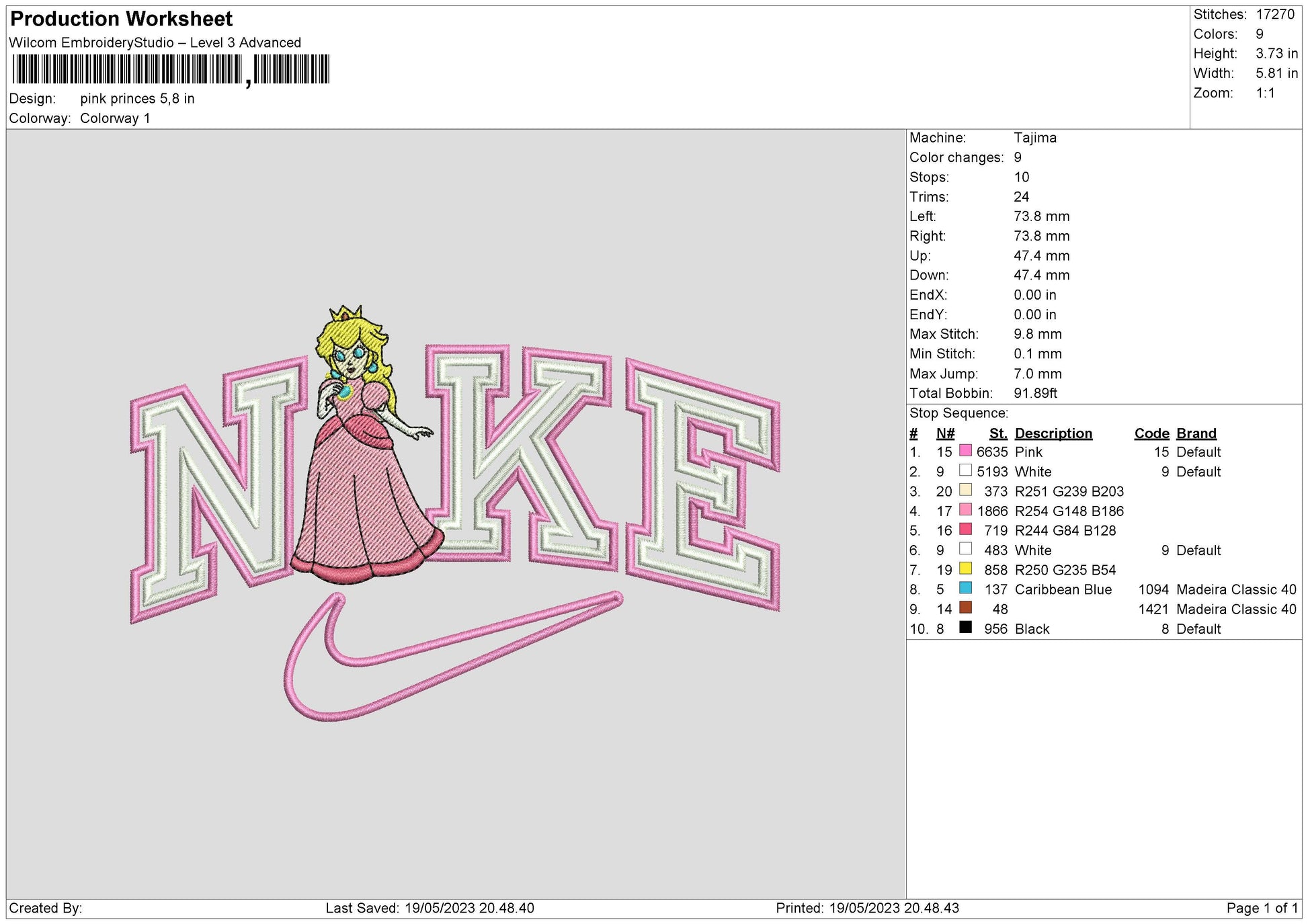Click the Tajima machine entry
The height and width of the screenshot is (924, 1308).
coord(1035,138)
